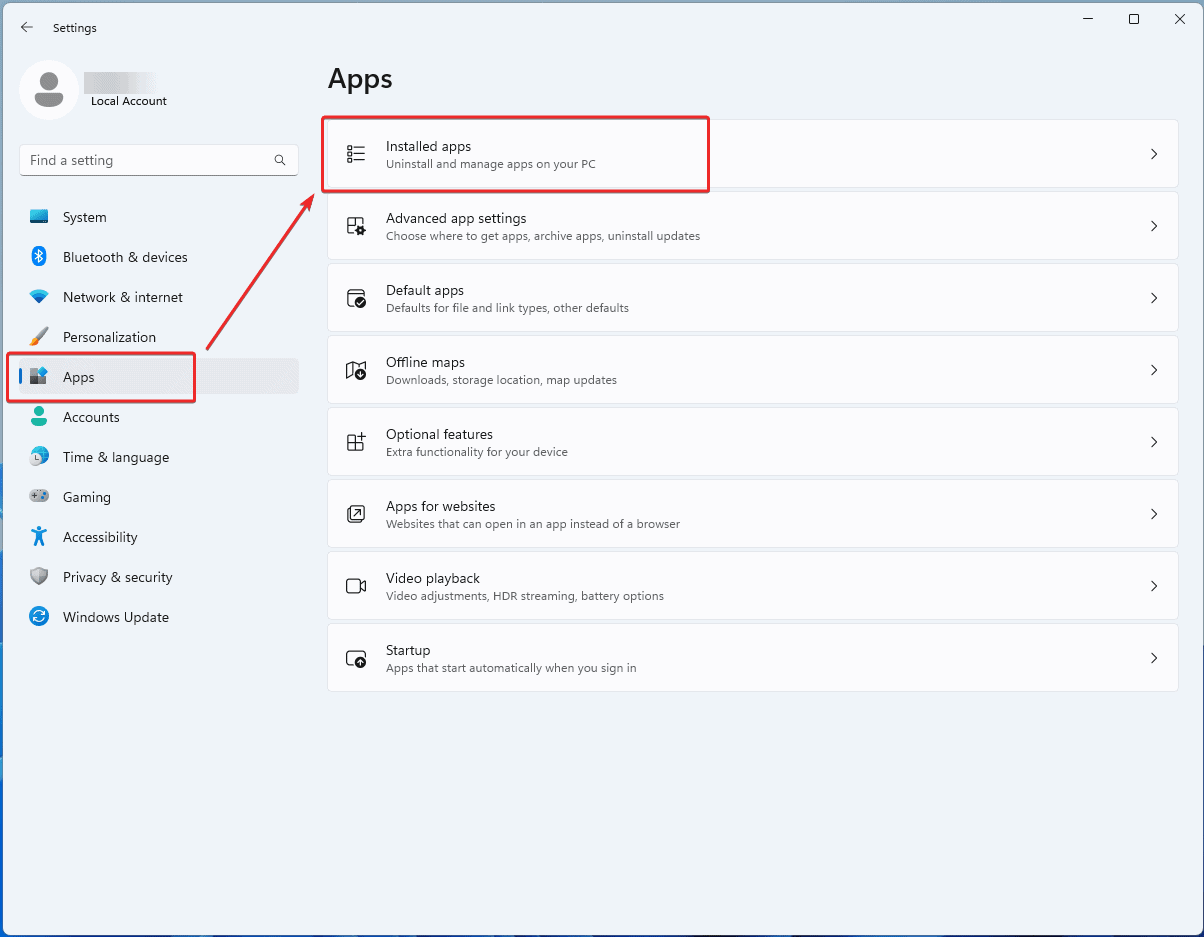
Task: Click the Default apps shield icon
Action: (x=356, y=298)
